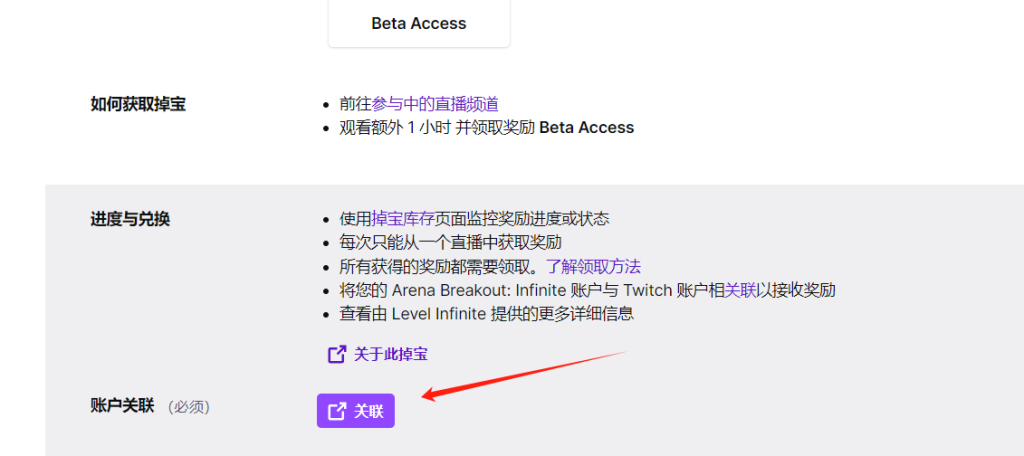Click the 进度与兑换 section heading
This screenshot has width=1024, height=456.
pyautogui.click(x=130, y=219)
